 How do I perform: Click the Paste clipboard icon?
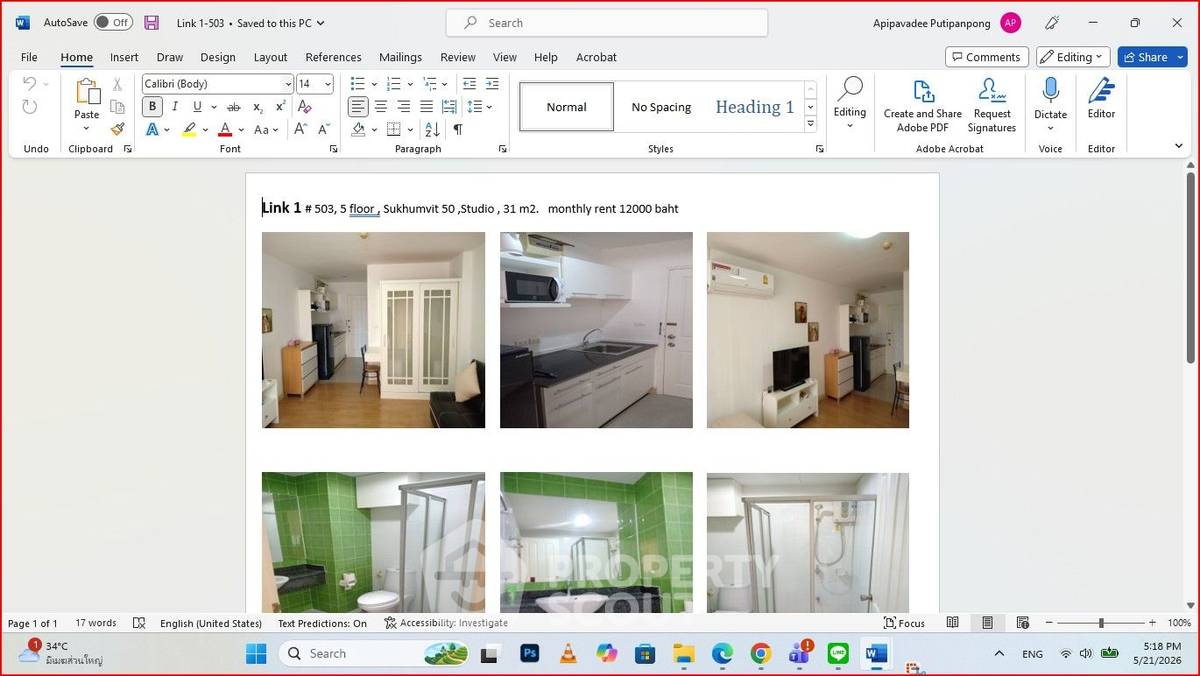87,92
